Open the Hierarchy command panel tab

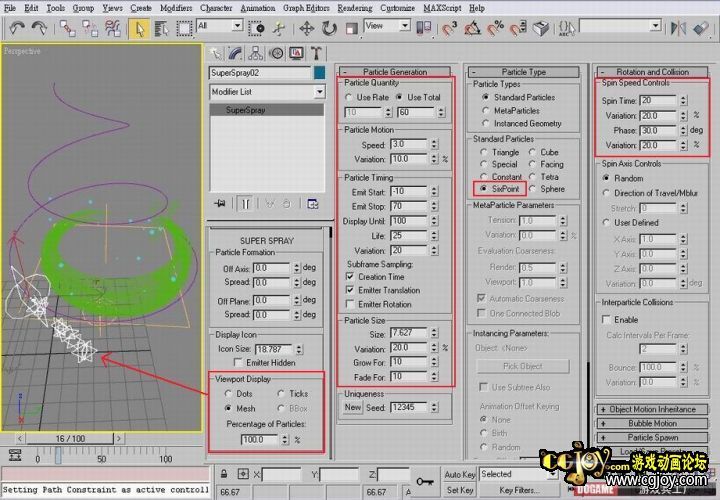[255, 53]
